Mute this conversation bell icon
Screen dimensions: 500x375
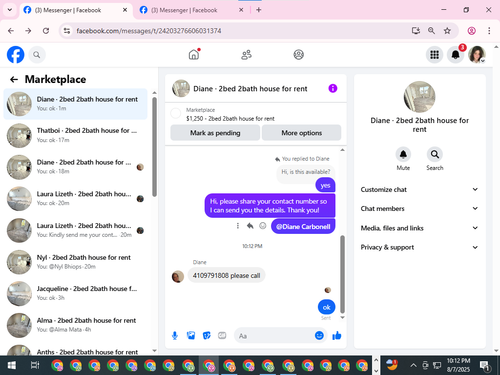pos(403,154)
